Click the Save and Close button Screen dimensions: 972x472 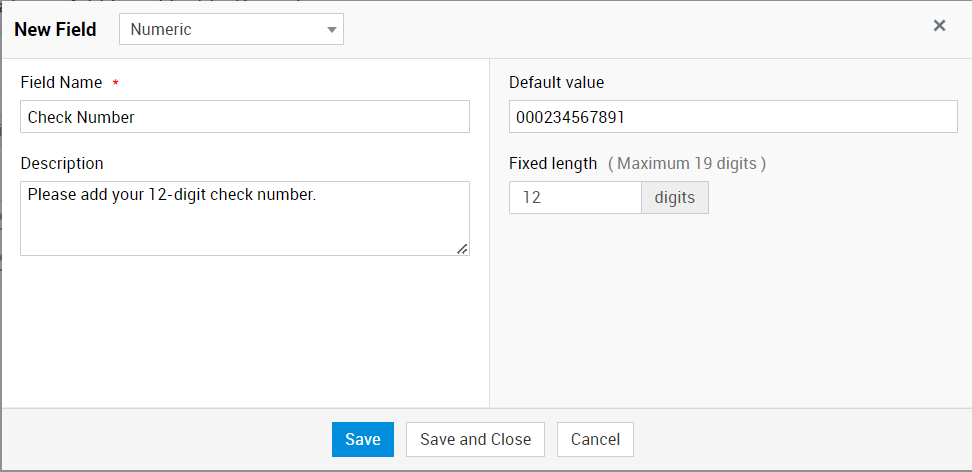coord(475,439)
